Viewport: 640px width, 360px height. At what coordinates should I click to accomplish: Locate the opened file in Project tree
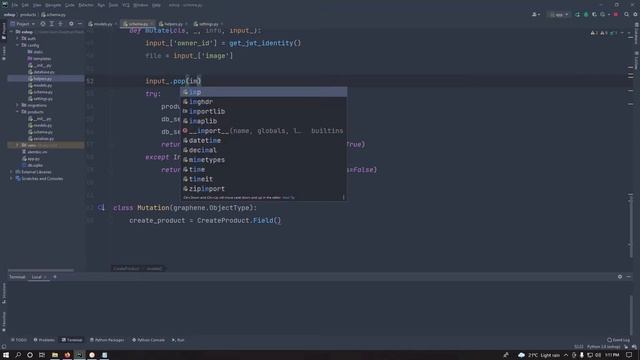42,24
